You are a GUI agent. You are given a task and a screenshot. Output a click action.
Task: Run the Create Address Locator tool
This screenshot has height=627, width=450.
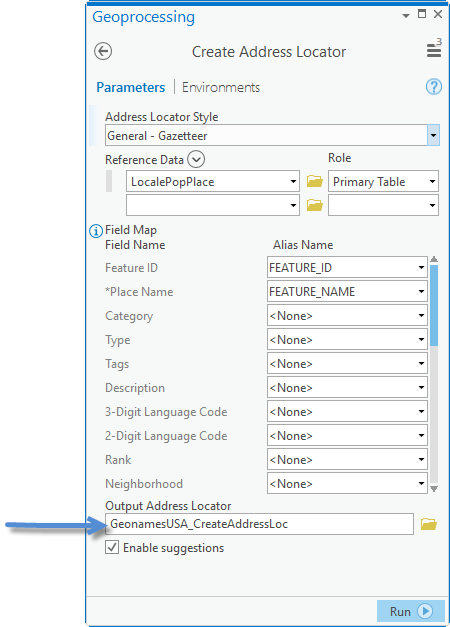411,611
